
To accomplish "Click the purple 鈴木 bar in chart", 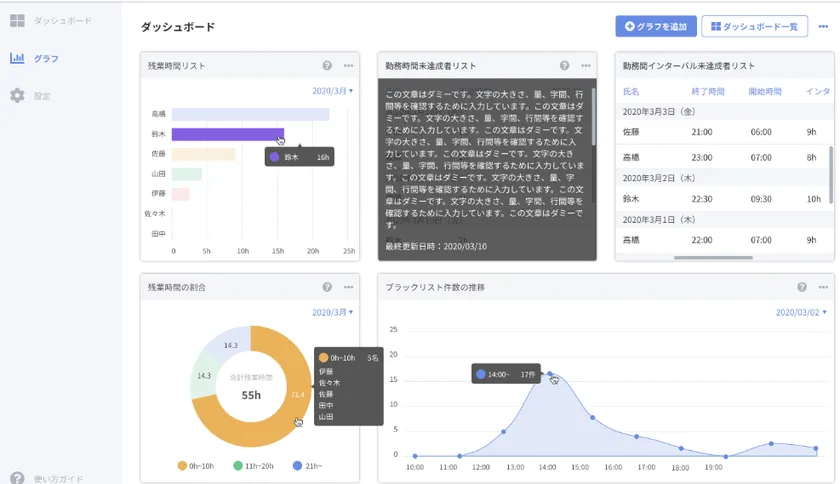I will click(227, 134).
